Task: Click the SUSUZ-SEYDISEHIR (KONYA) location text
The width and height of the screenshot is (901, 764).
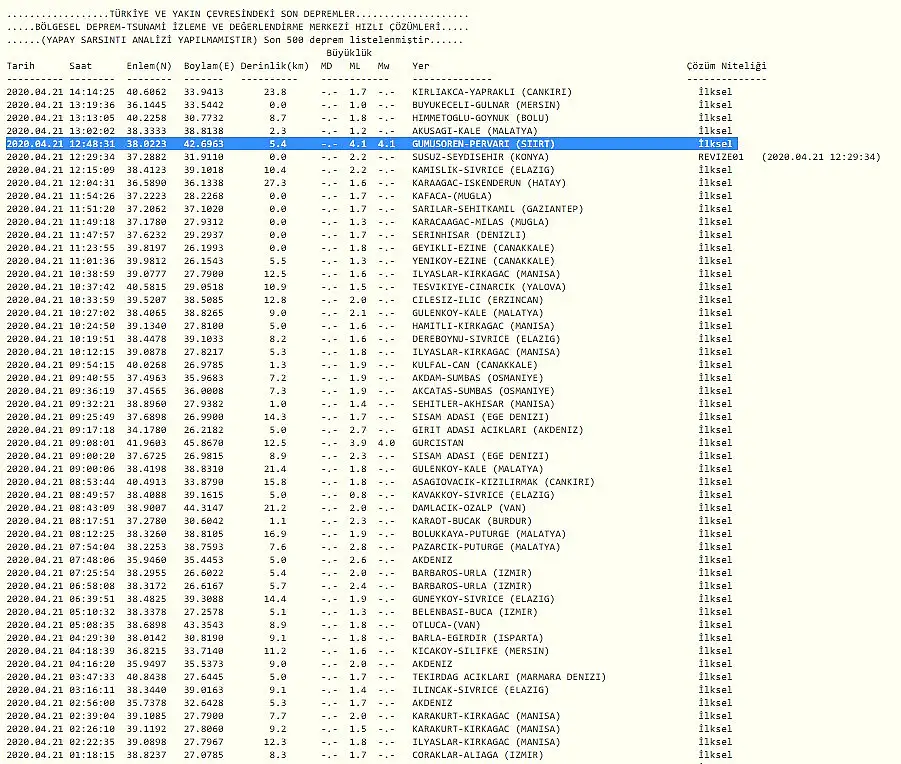Action: (x=482, y=157)
